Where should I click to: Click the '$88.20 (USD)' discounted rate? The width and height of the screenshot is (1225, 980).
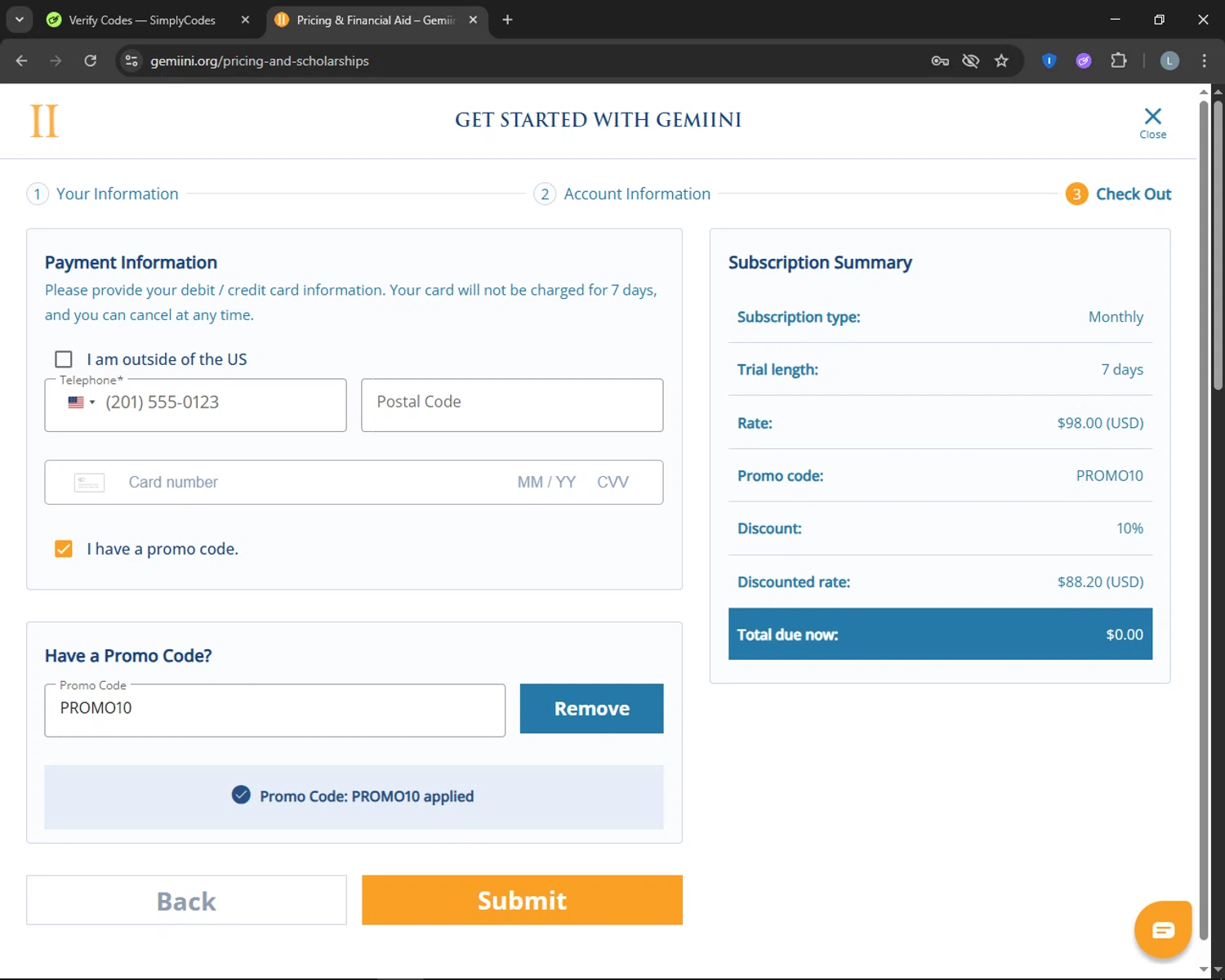(x=1100, y=582)
